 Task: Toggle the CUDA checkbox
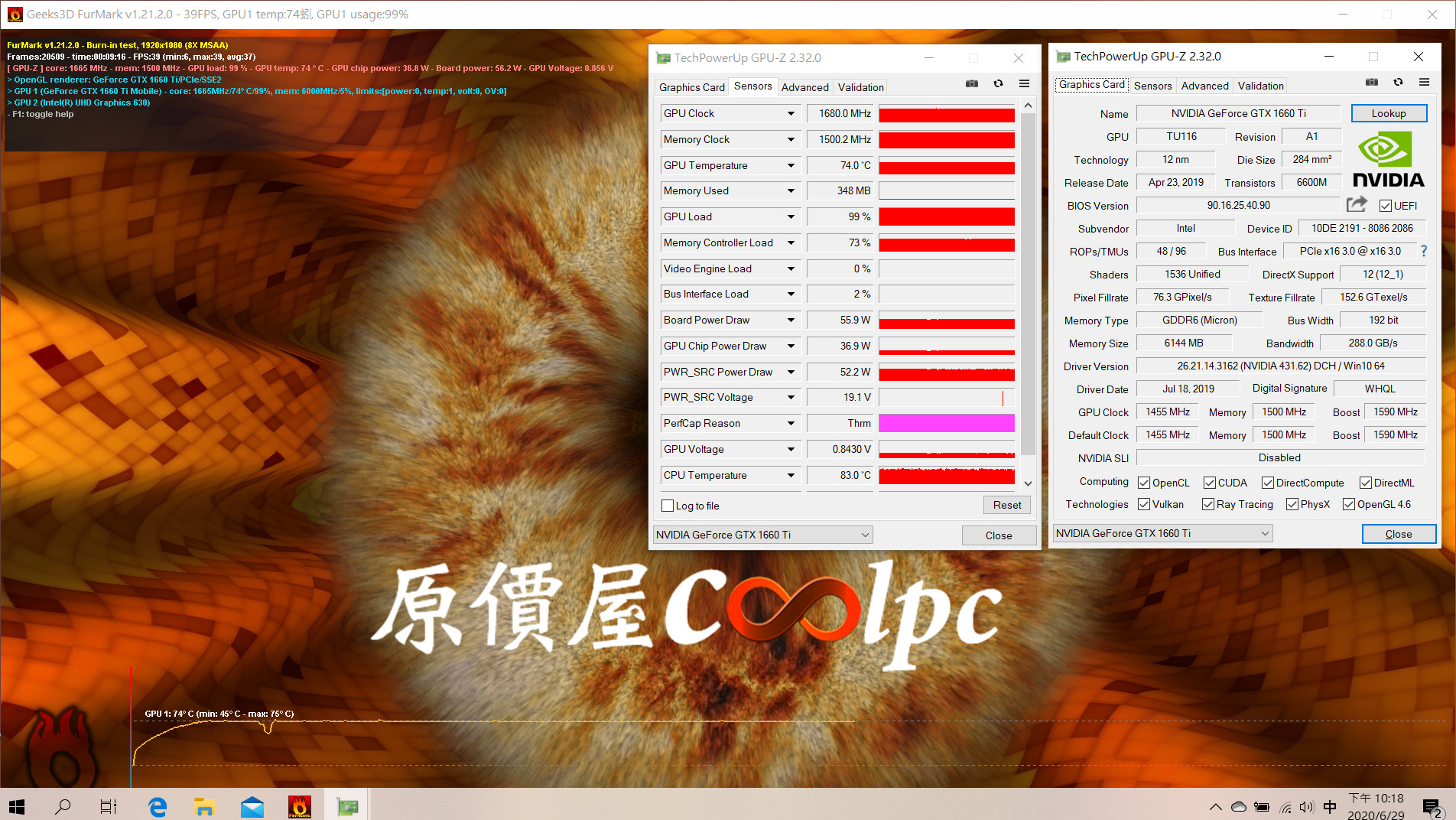coord(1210,483)
